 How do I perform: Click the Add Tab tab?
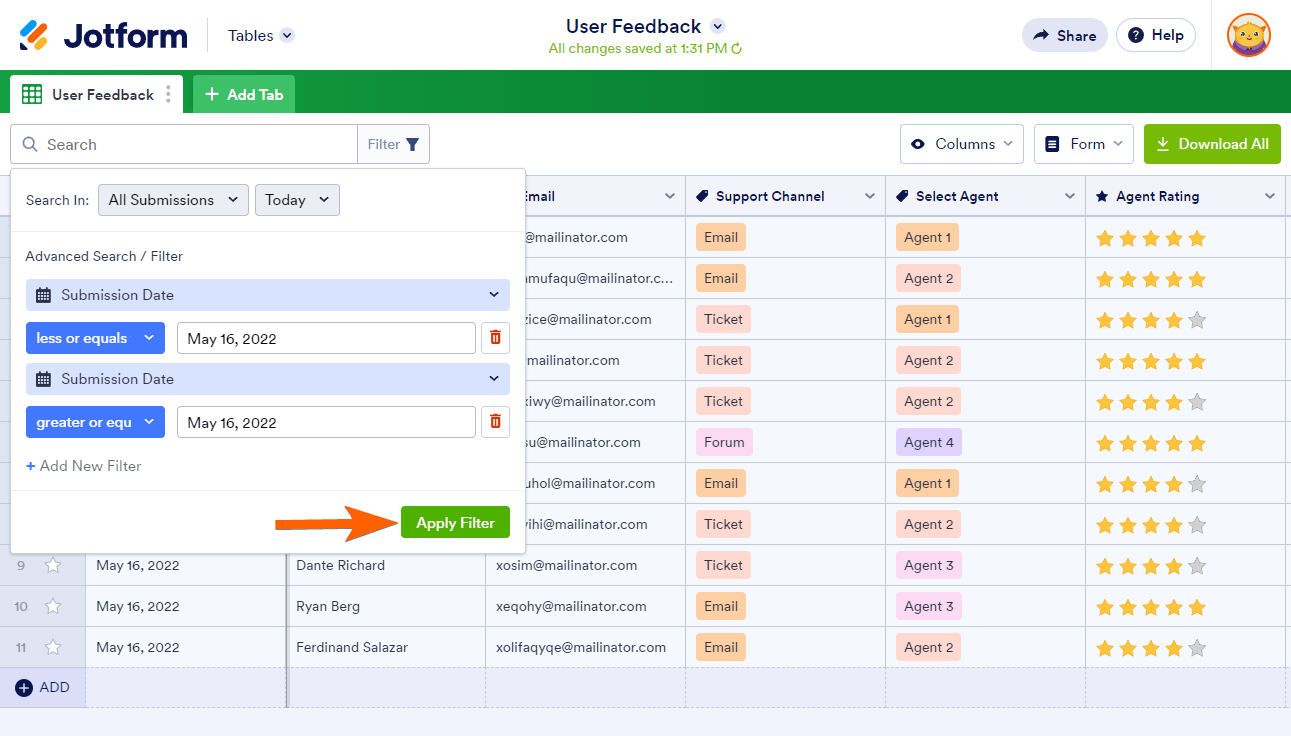244,94
